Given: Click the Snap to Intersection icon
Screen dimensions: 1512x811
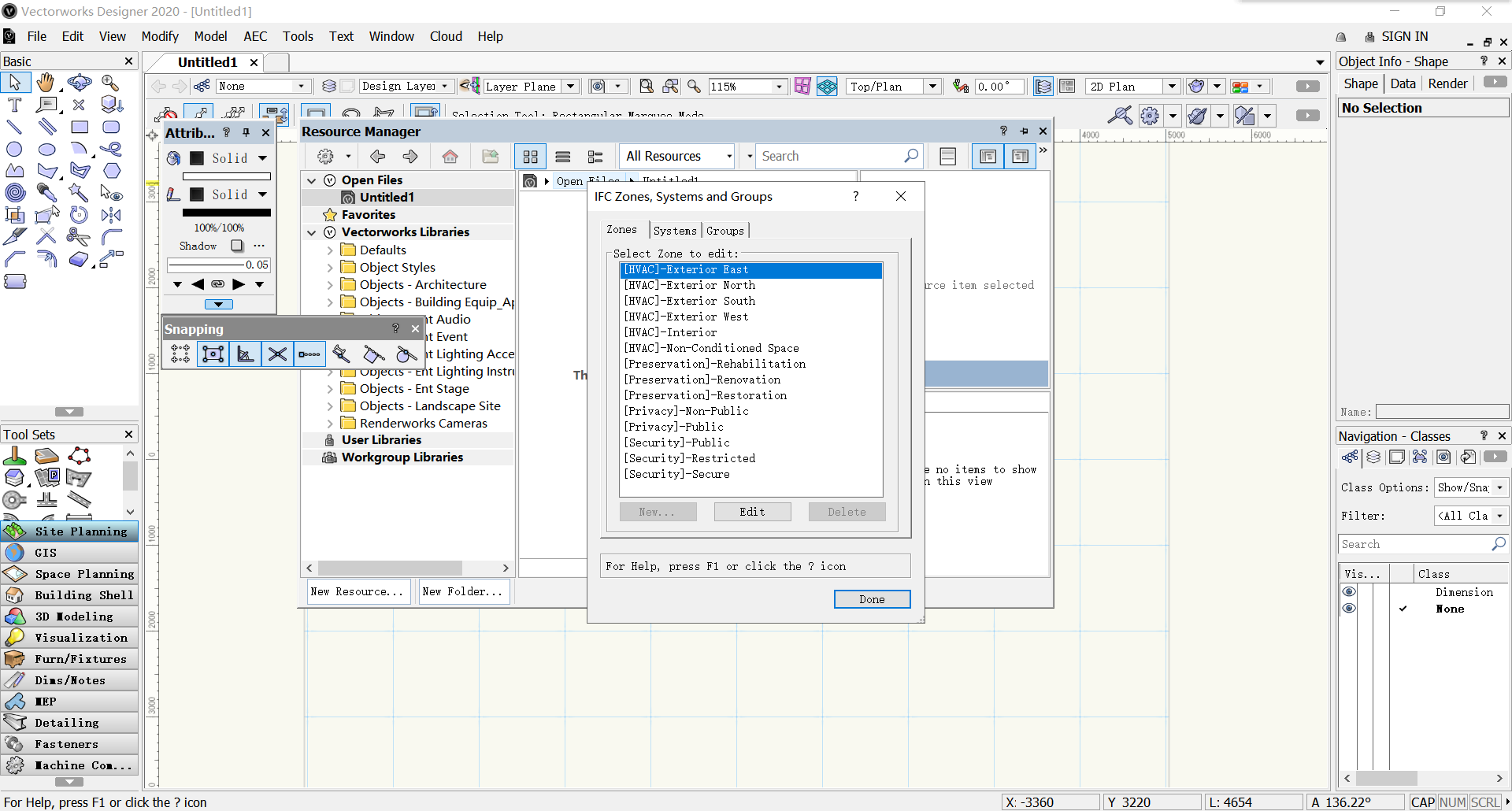Looking at the screenshot, I should pos(277,354).
